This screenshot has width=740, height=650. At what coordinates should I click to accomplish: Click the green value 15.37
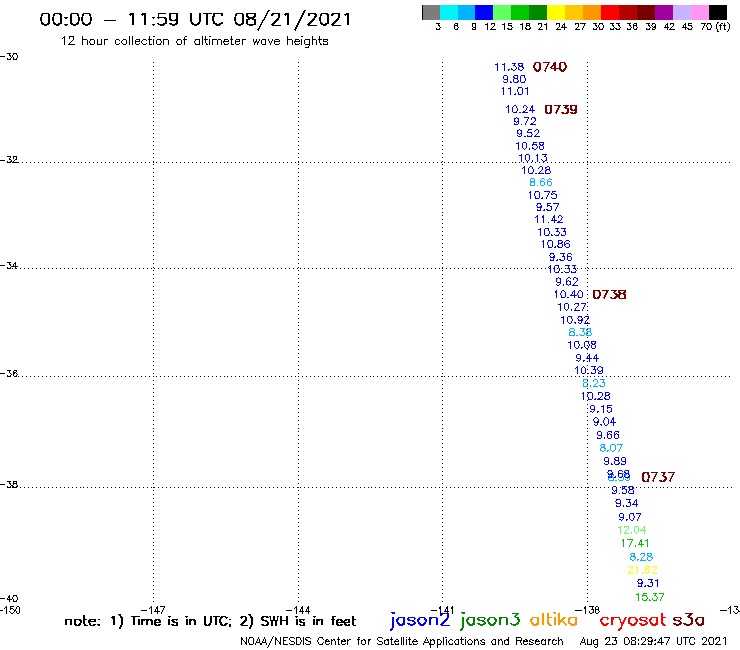[x=650, y=597]
